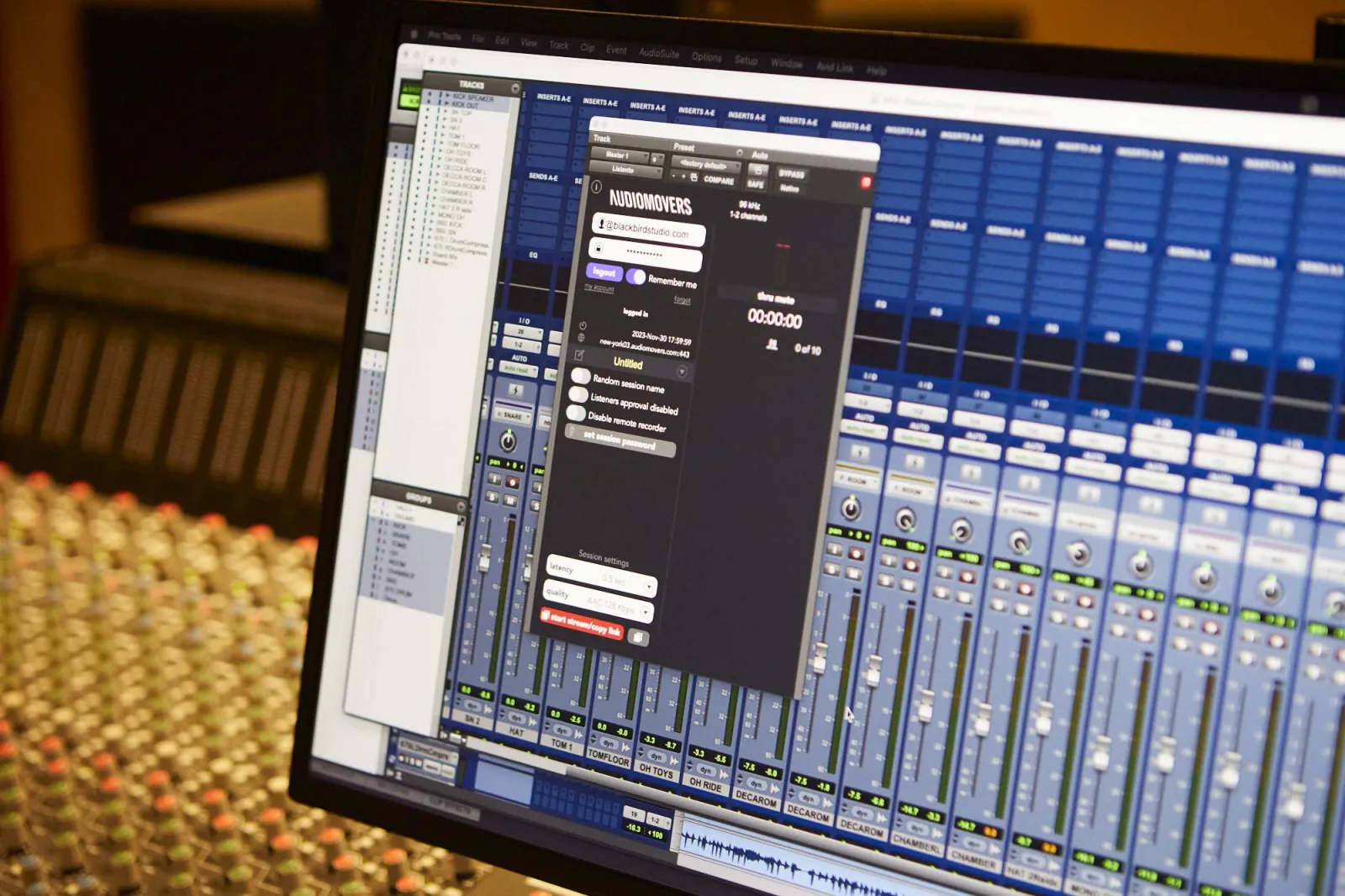Open the my account link
Screen dimensions: 1345x896
click(599, 288)
